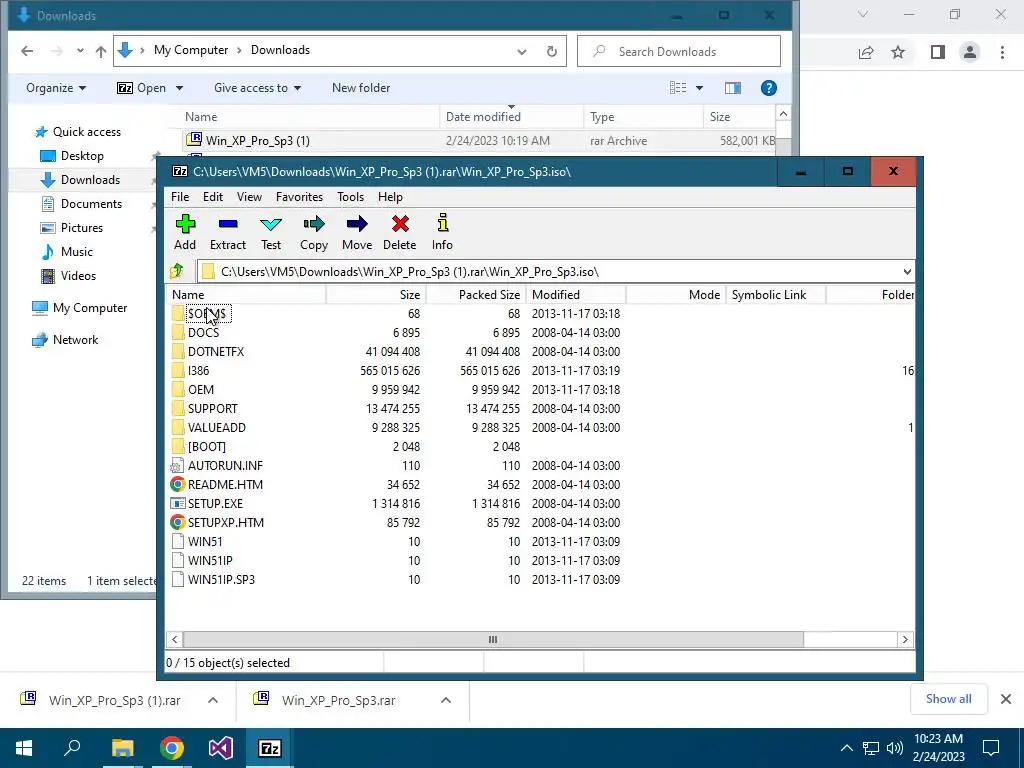
Task: Select the VALUEADD folder row
Action: [539, 428]
